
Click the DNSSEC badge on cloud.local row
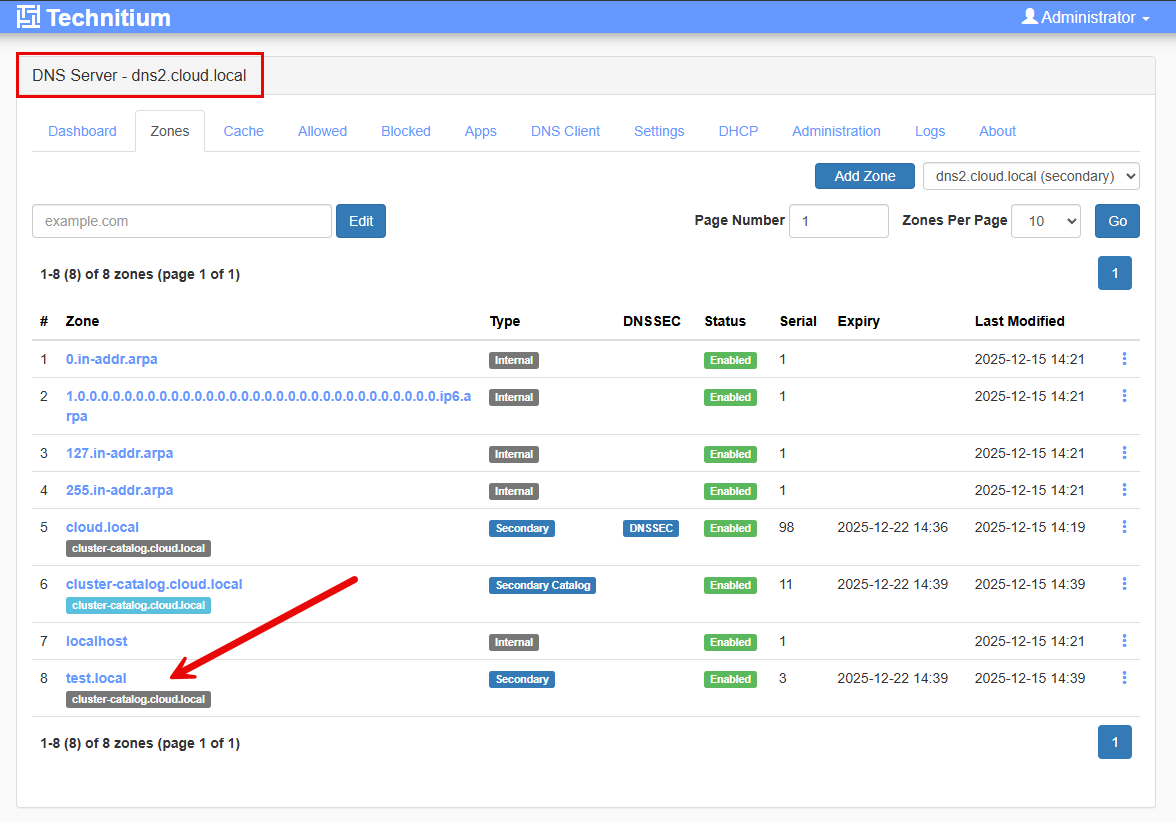[651, 528]
